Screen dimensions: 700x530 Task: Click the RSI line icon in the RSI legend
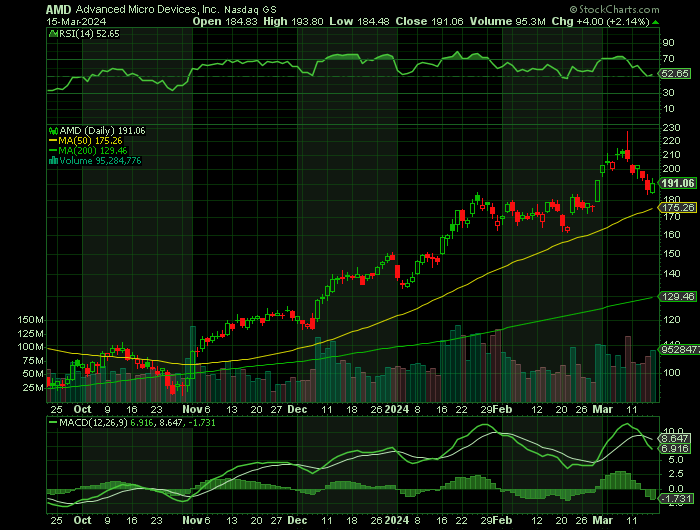click(x=53, y=34)
